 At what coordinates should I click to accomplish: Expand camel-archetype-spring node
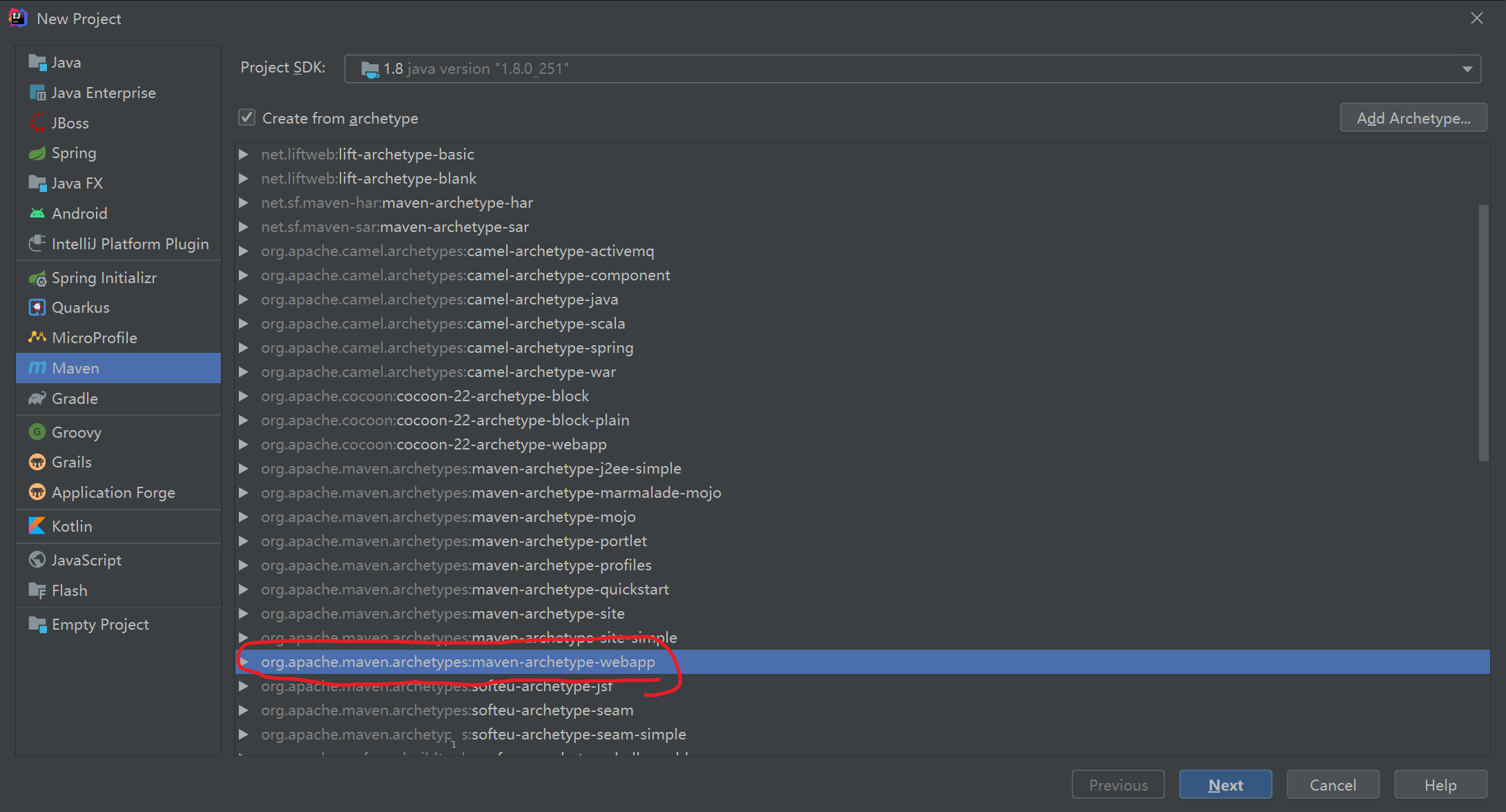pyautogui.click(x=244, y=348)
